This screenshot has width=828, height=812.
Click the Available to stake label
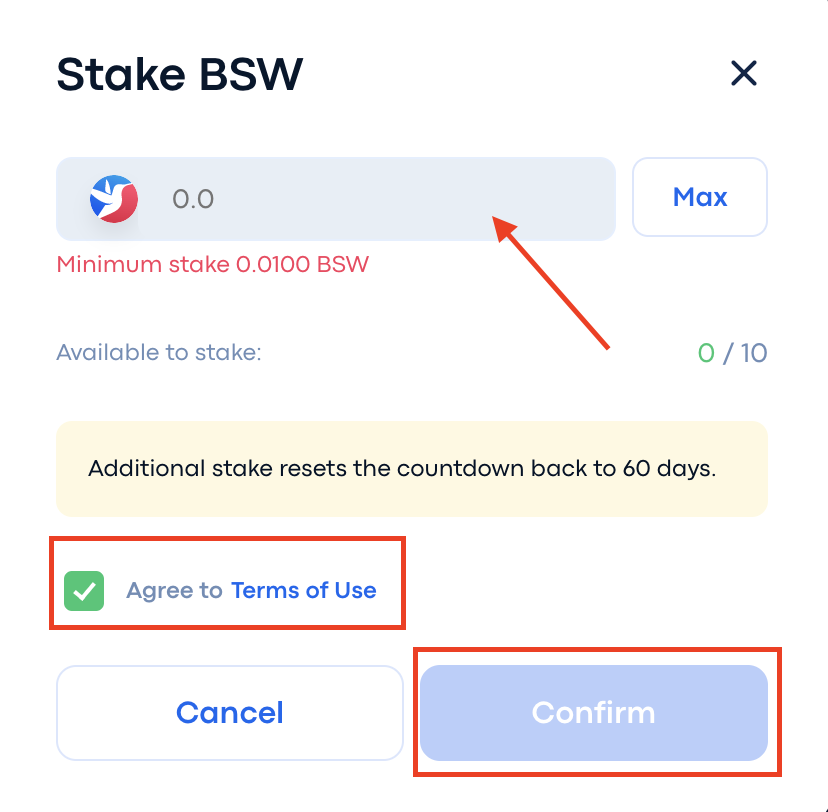point(159,352)
